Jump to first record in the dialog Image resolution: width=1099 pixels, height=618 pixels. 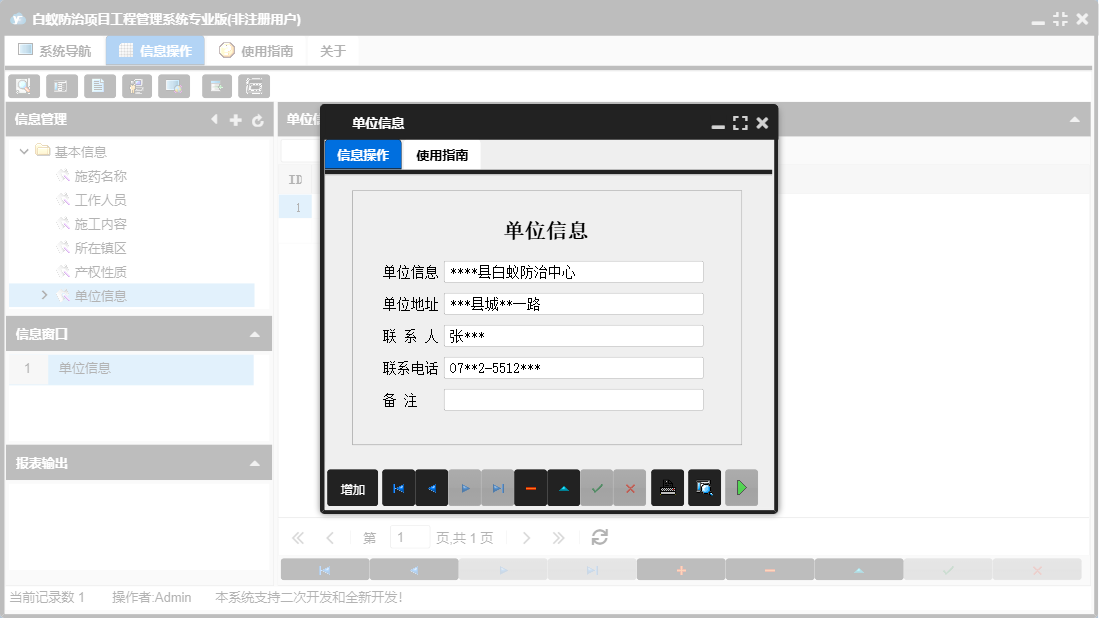[397, 488]
